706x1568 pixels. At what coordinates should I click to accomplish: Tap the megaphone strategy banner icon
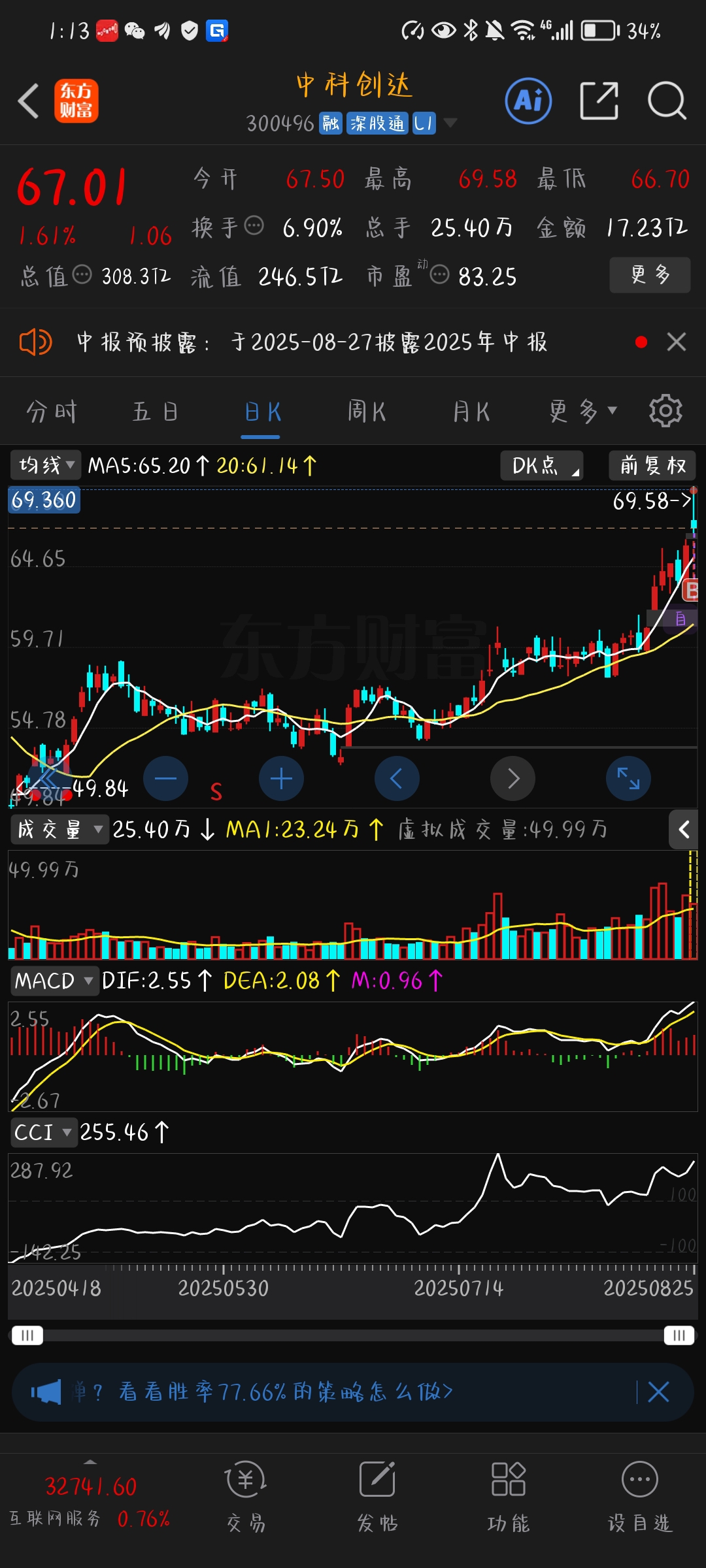pos(46,1392)
